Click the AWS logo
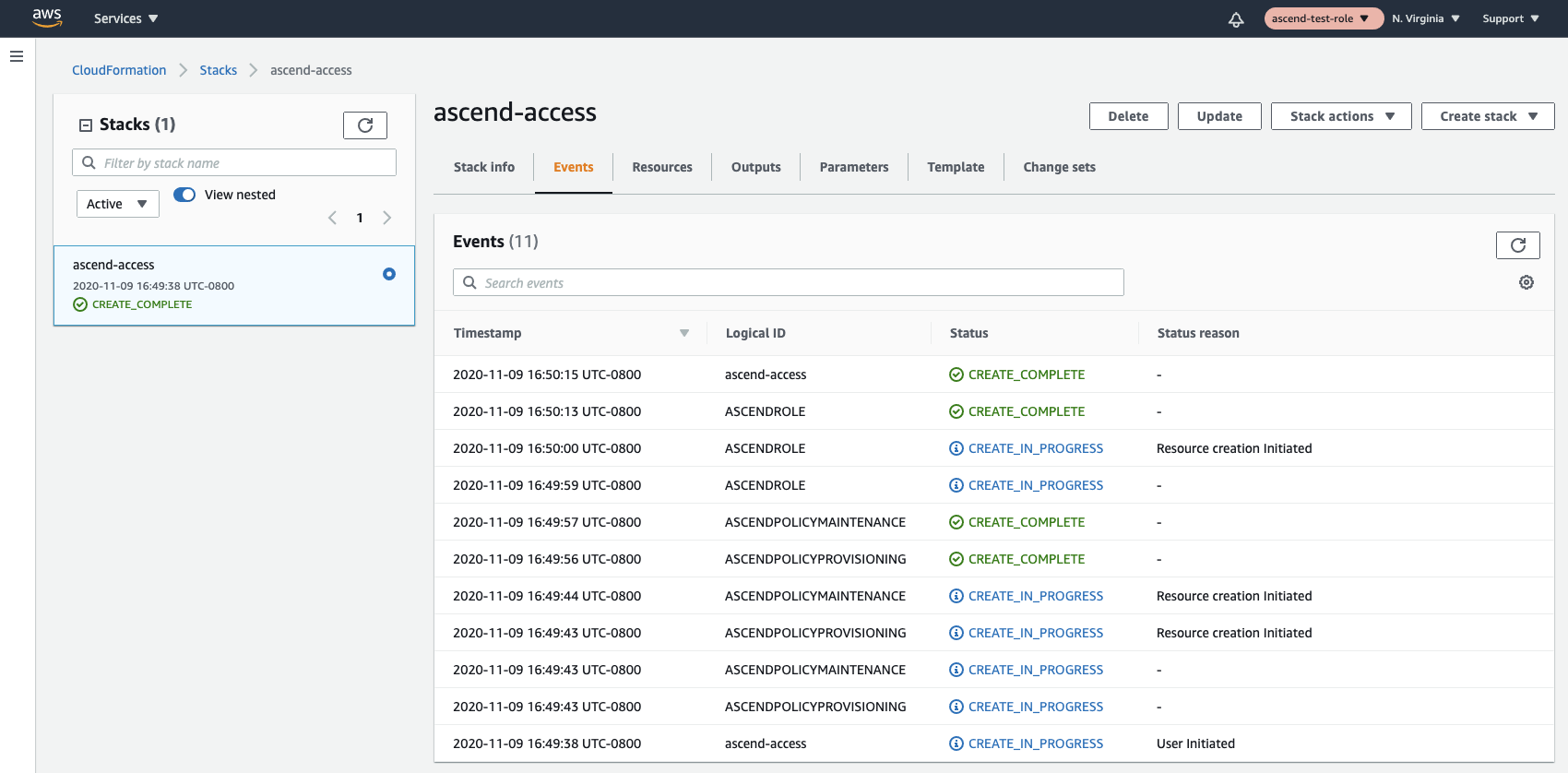1568x773 pixels. [x=47, y=18]
